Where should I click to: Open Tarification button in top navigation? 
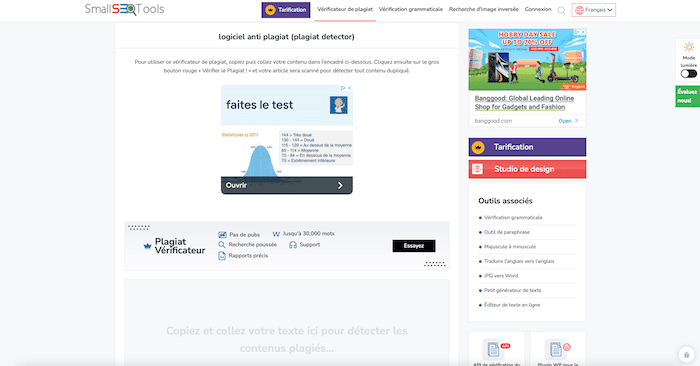286,10
